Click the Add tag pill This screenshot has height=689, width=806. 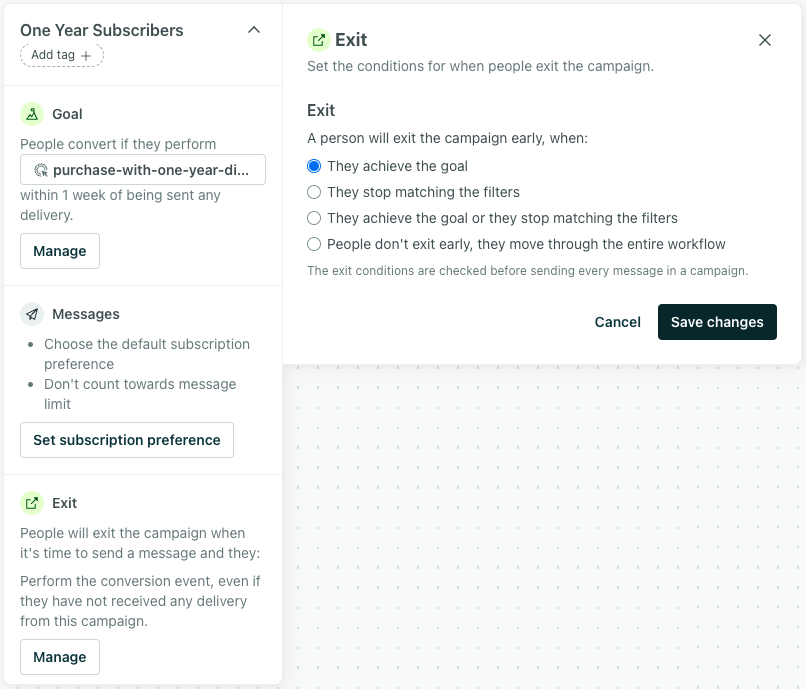tap(62, 55)
